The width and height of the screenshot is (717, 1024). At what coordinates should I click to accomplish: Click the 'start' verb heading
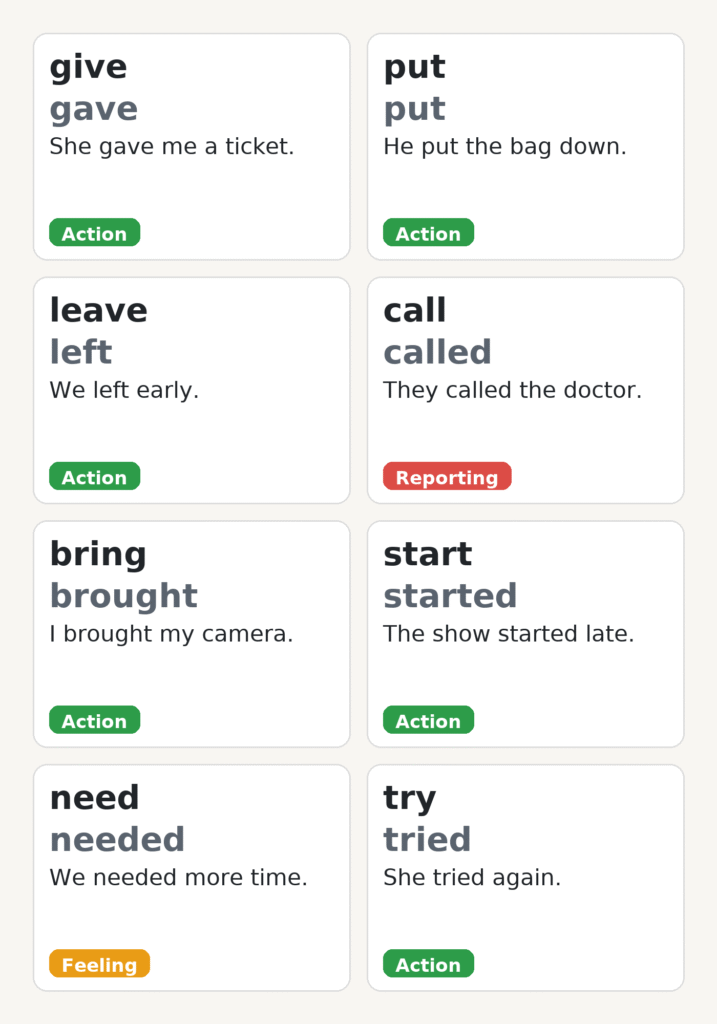[x=427, y=554]
